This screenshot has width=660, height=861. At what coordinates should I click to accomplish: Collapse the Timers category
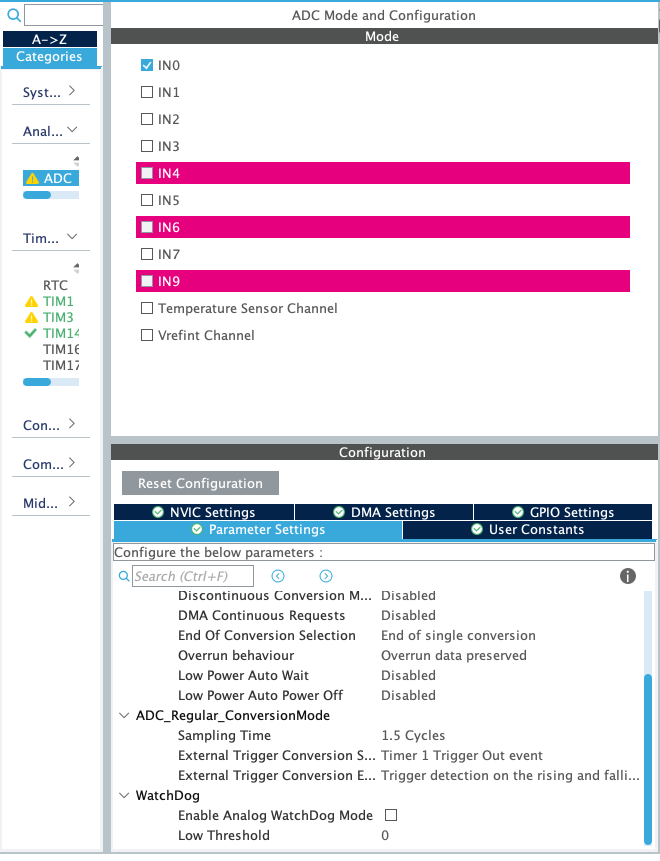point(72,237)
